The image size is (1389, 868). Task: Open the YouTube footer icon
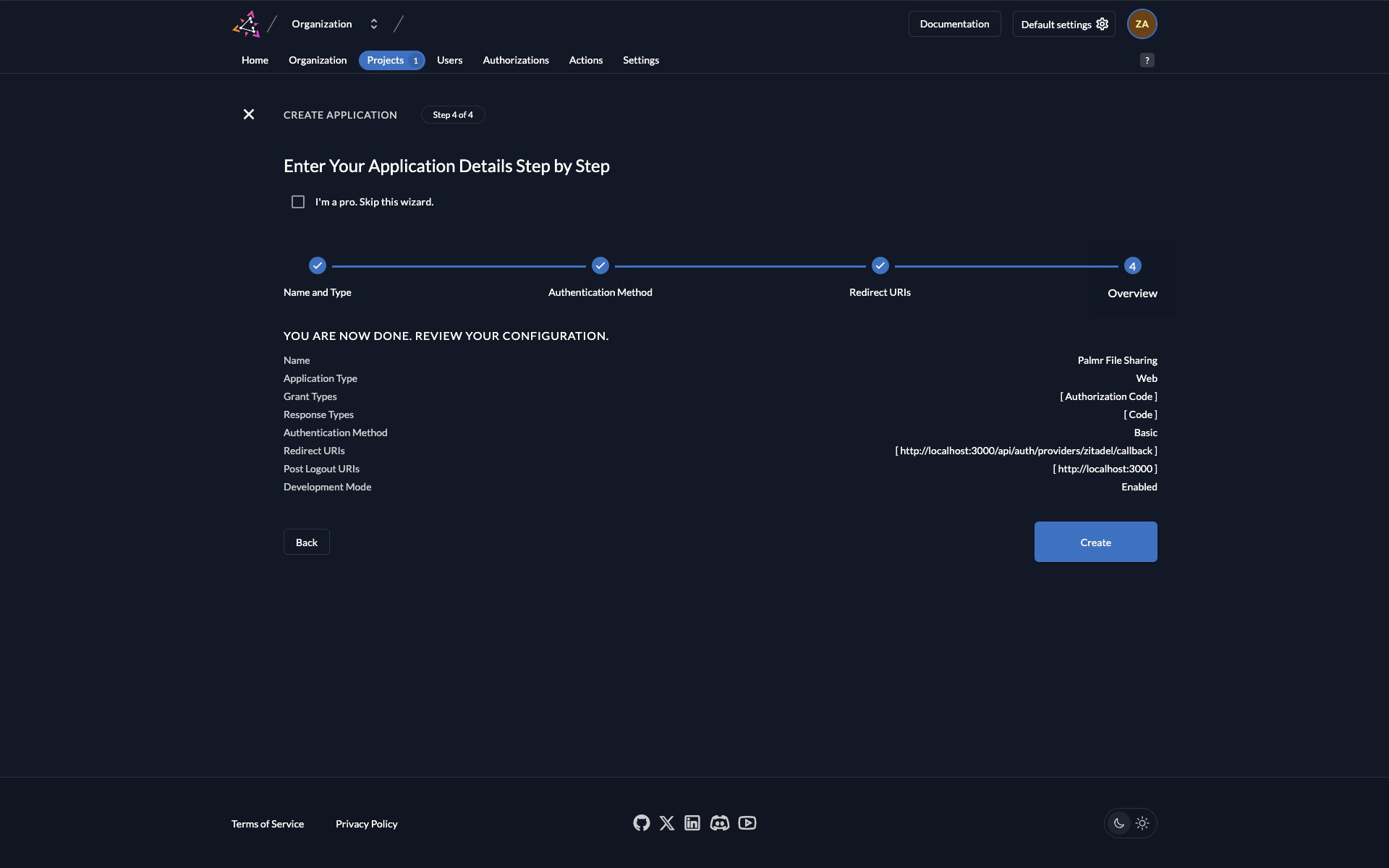point(747,823)
